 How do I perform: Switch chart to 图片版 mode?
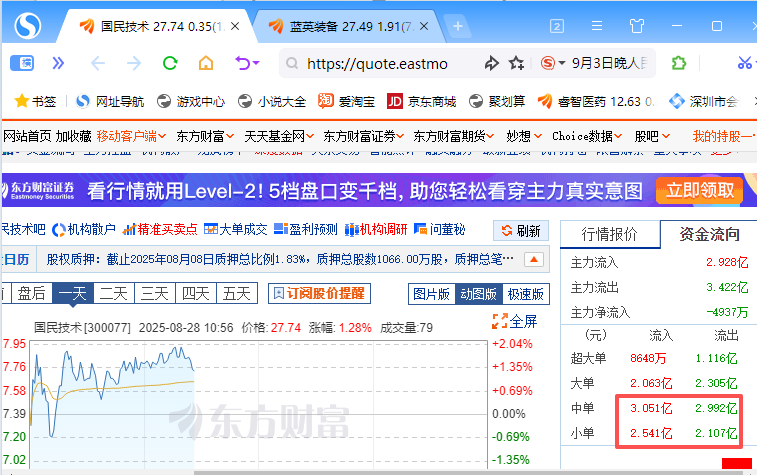432,294
